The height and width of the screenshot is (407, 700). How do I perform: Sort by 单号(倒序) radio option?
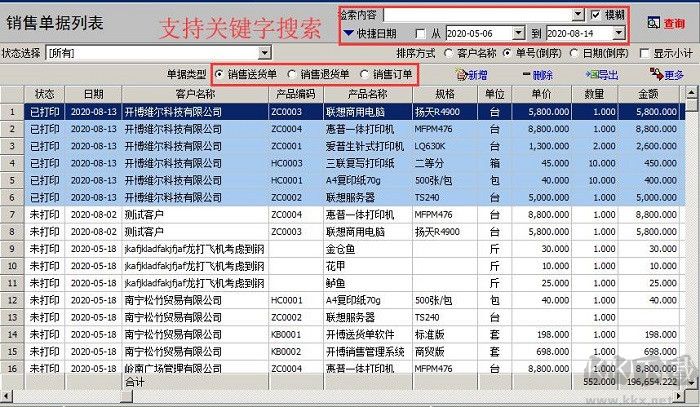(507, 53)
